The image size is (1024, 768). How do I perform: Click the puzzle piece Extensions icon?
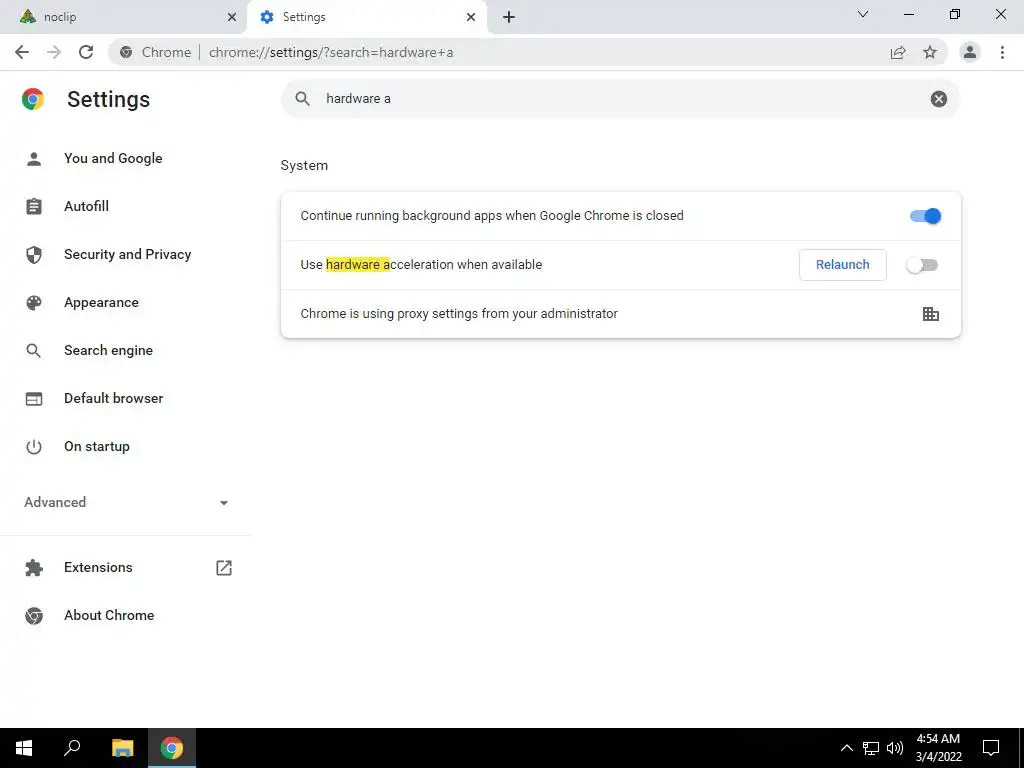point(34,568)
